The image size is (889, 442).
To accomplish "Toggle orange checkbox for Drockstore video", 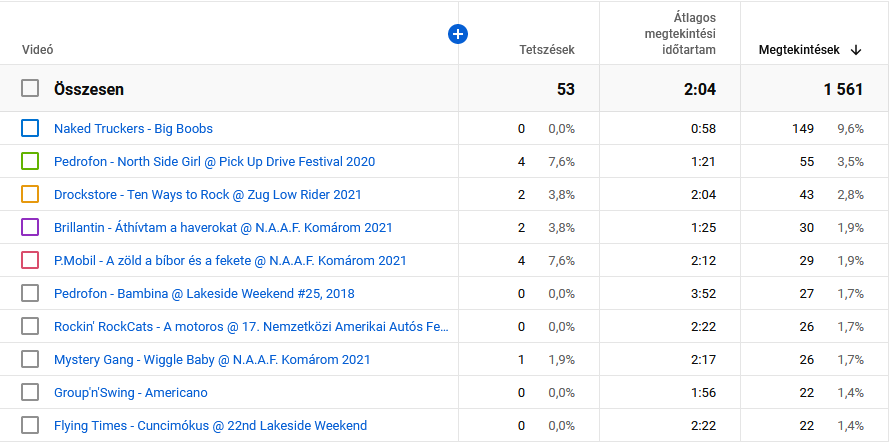I will [30, 194].
